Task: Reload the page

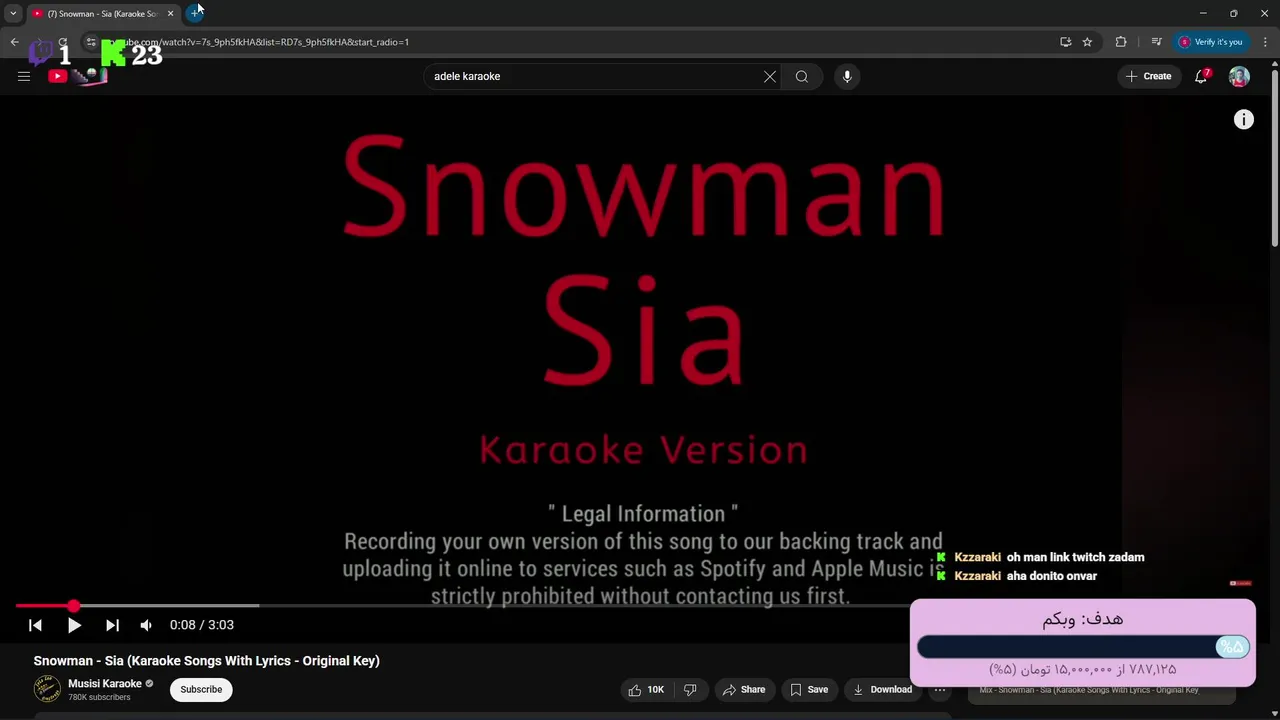Action: (63, 42)
